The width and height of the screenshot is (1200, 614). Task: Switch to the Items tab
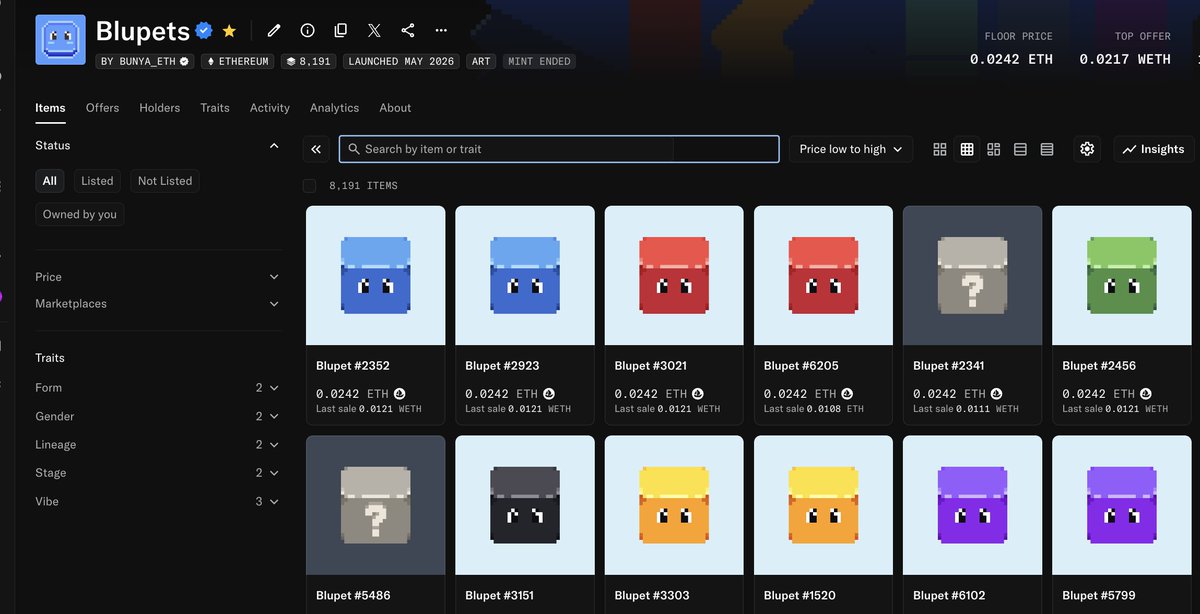click(x=50, y=108)
